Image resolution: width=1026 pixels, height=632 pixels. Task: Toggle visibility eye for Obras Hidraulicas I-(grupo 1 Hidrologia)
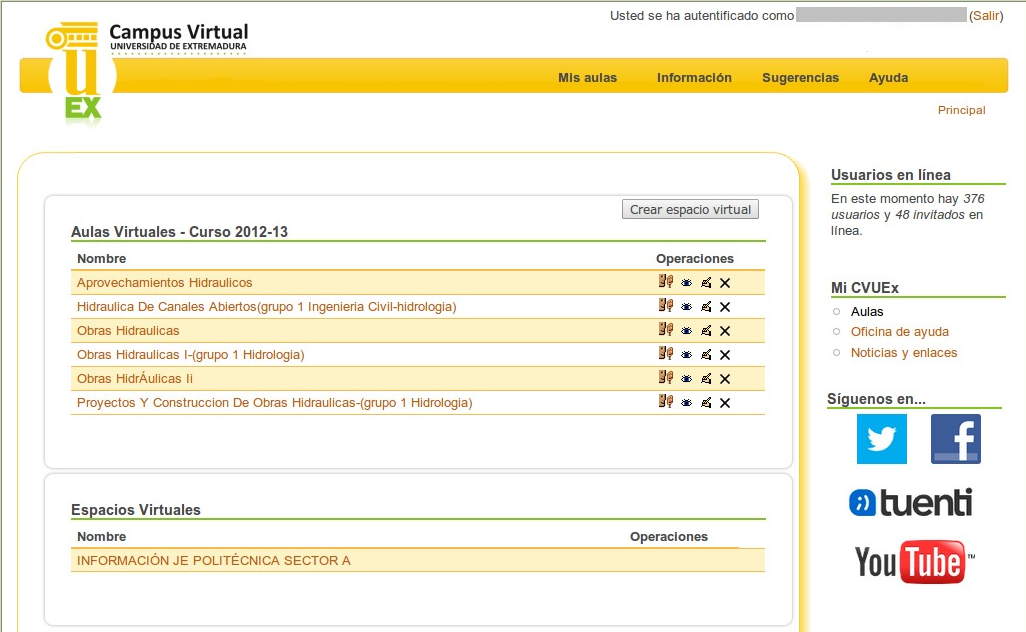tap(686, 355)
